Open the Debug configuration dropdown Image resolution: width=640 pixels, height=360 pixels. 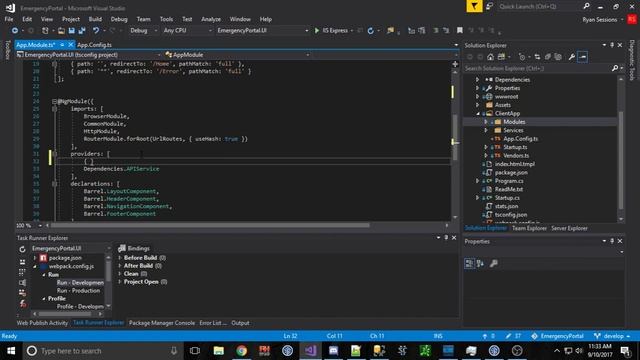pos(143,31)
